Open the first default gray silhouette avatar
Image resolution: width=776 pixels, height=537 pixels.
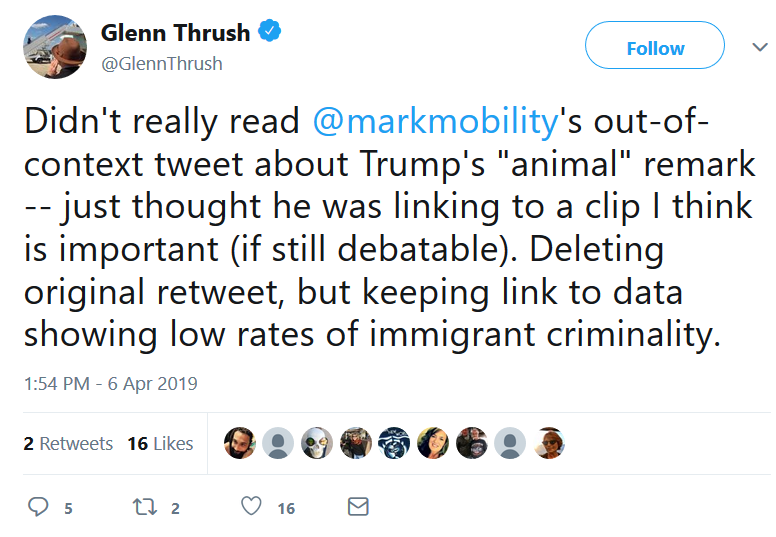[x=278, y=443]
